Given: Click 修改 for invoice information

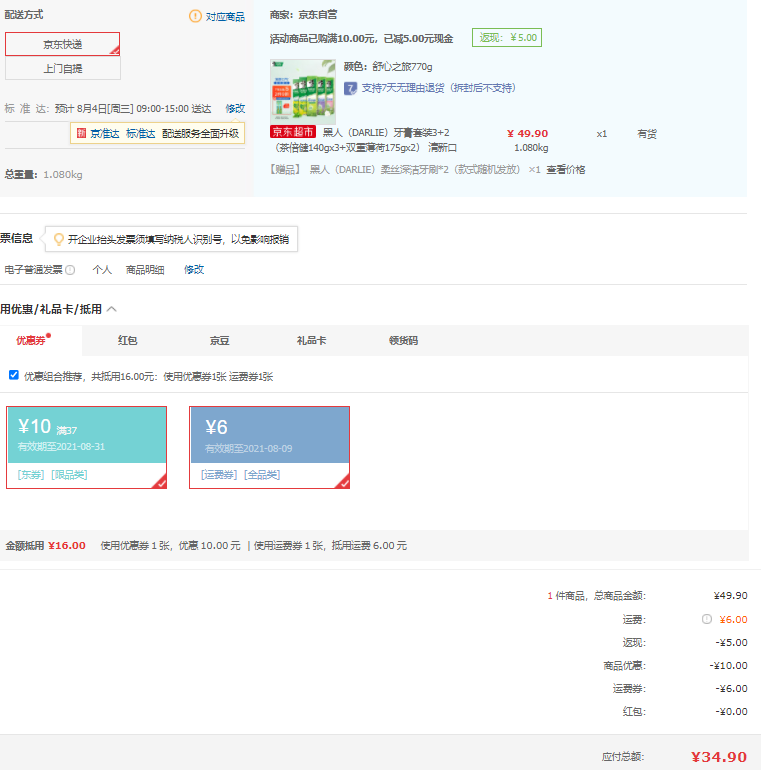Looking at the screenshot, I should pyautogui.click(x=194, y=270).
